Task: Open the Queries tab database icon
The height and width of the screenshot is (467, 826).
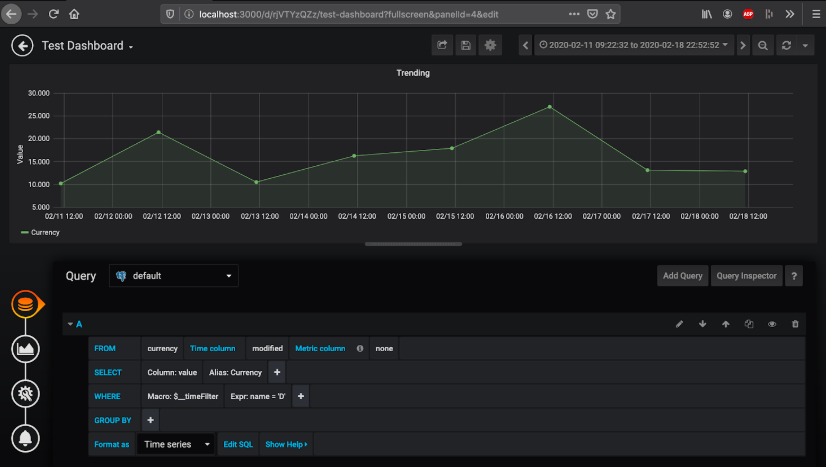Action: [25, 304]
